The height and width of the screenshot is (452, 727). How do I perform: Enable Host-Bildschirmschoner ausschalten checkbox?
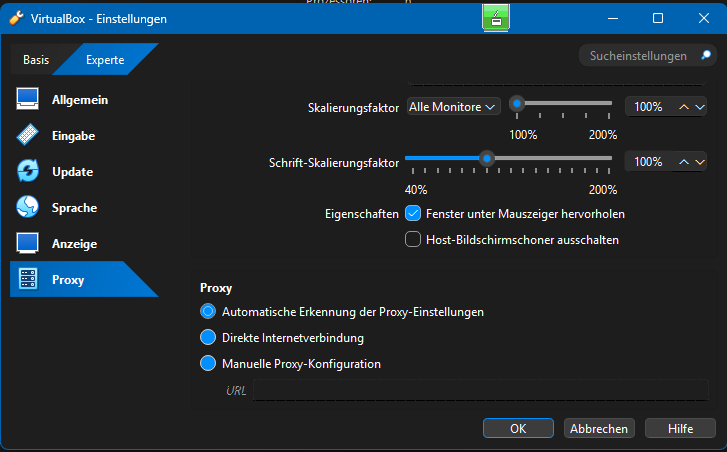click(413, 239)
